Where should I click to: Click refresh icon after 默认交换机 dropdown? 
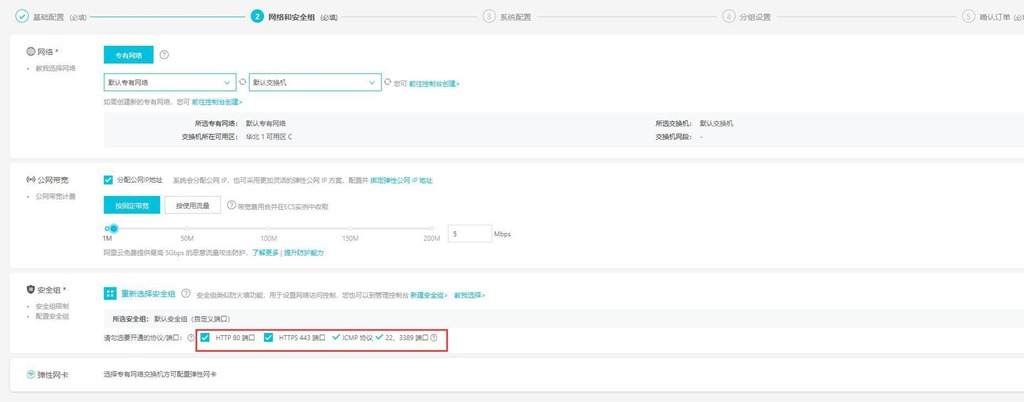[388, 82]
